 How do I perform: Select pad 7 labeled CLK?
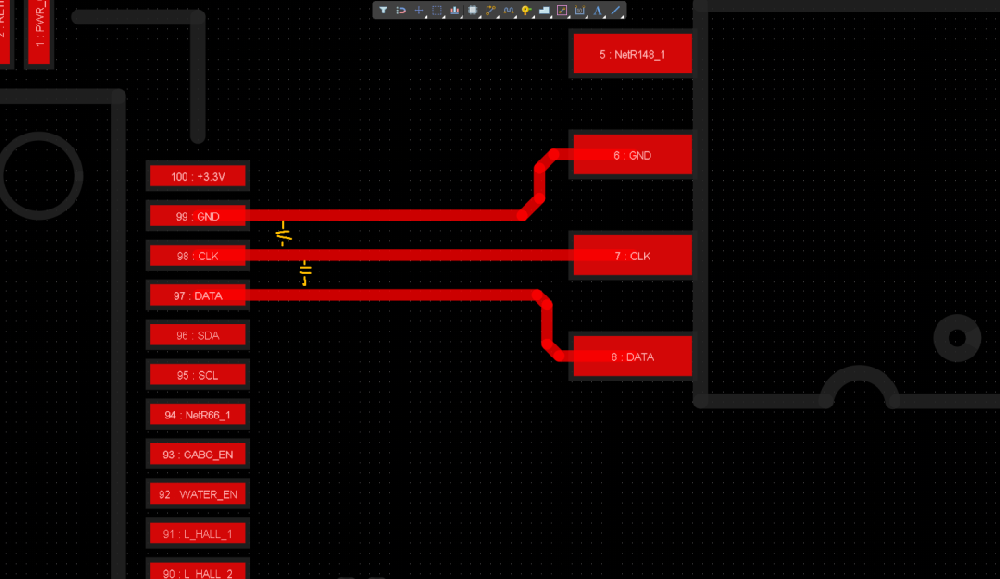click(x=631, y=256)
